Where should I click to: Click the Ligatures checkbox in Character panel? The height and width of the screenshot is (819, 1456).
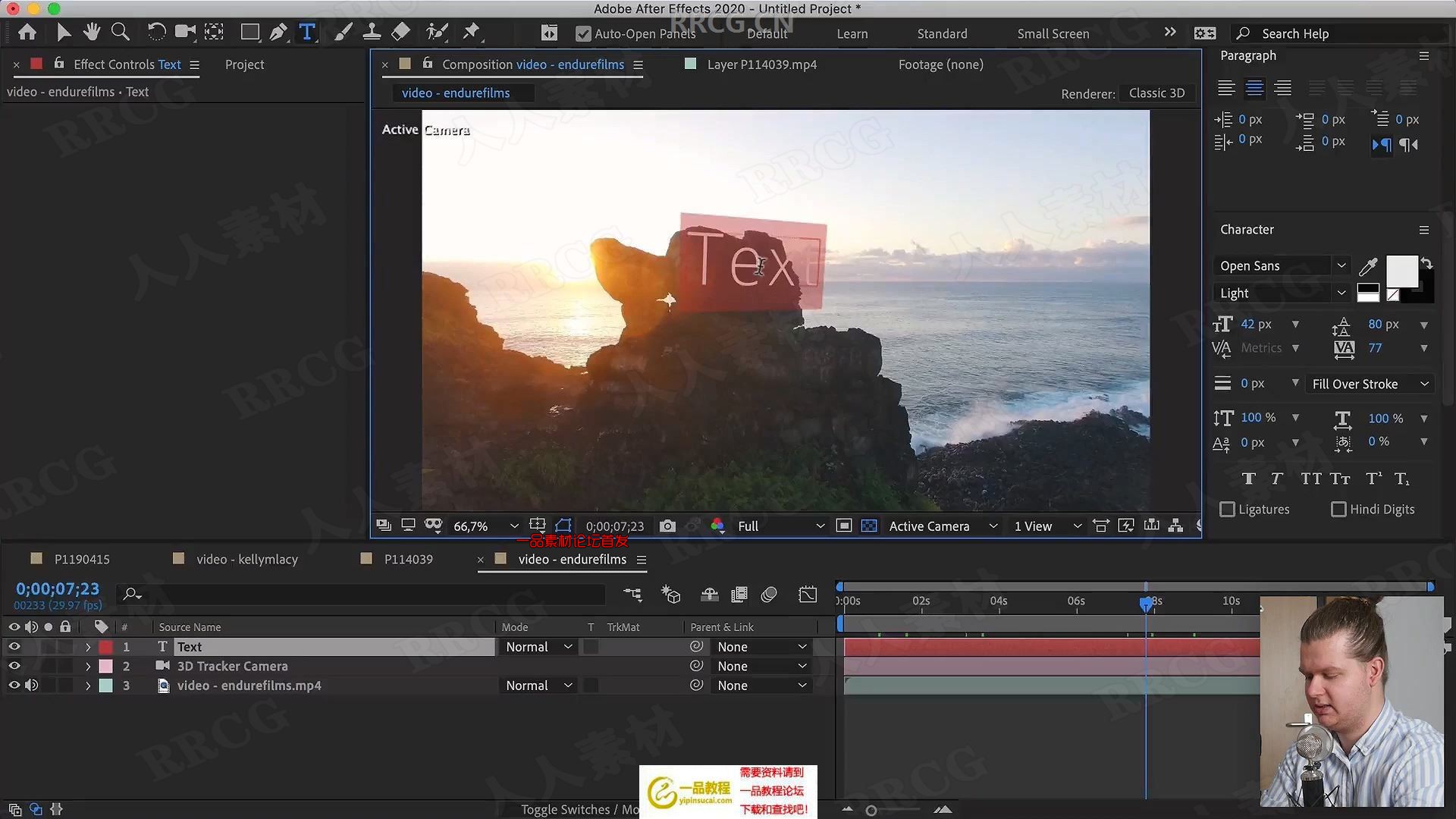pos(1225,509)
